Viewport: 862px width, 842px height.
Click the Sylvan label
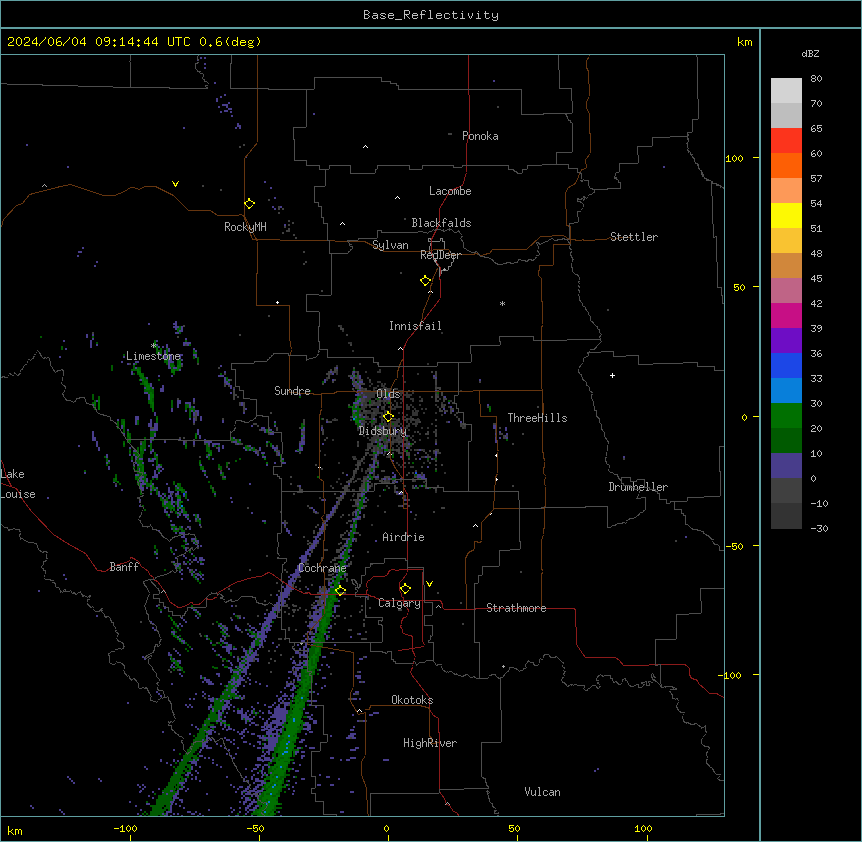tap(390, 245)
